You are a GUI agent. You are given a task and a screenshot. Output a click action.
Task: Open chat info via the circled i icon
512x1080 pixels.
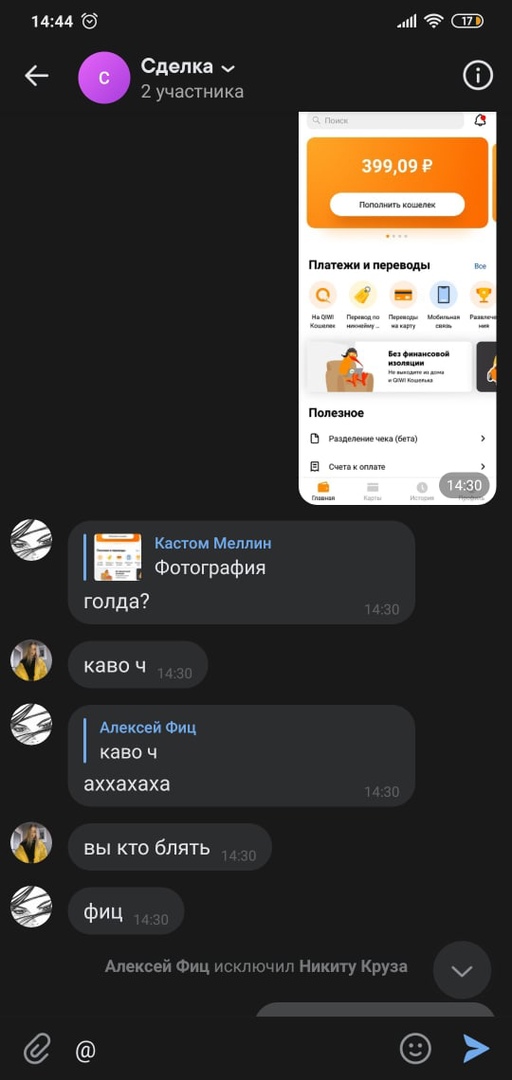478,76
